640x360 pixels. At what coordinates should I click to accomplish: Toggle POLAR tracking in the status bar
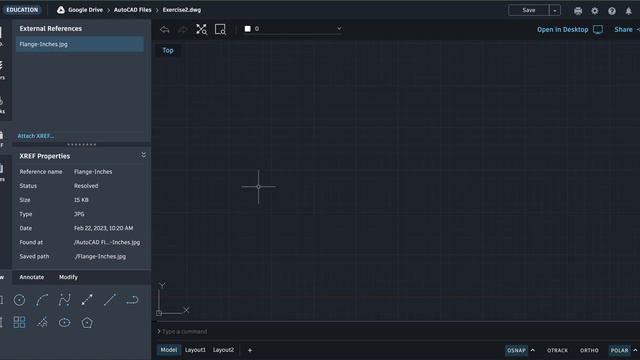pos(619,350)
